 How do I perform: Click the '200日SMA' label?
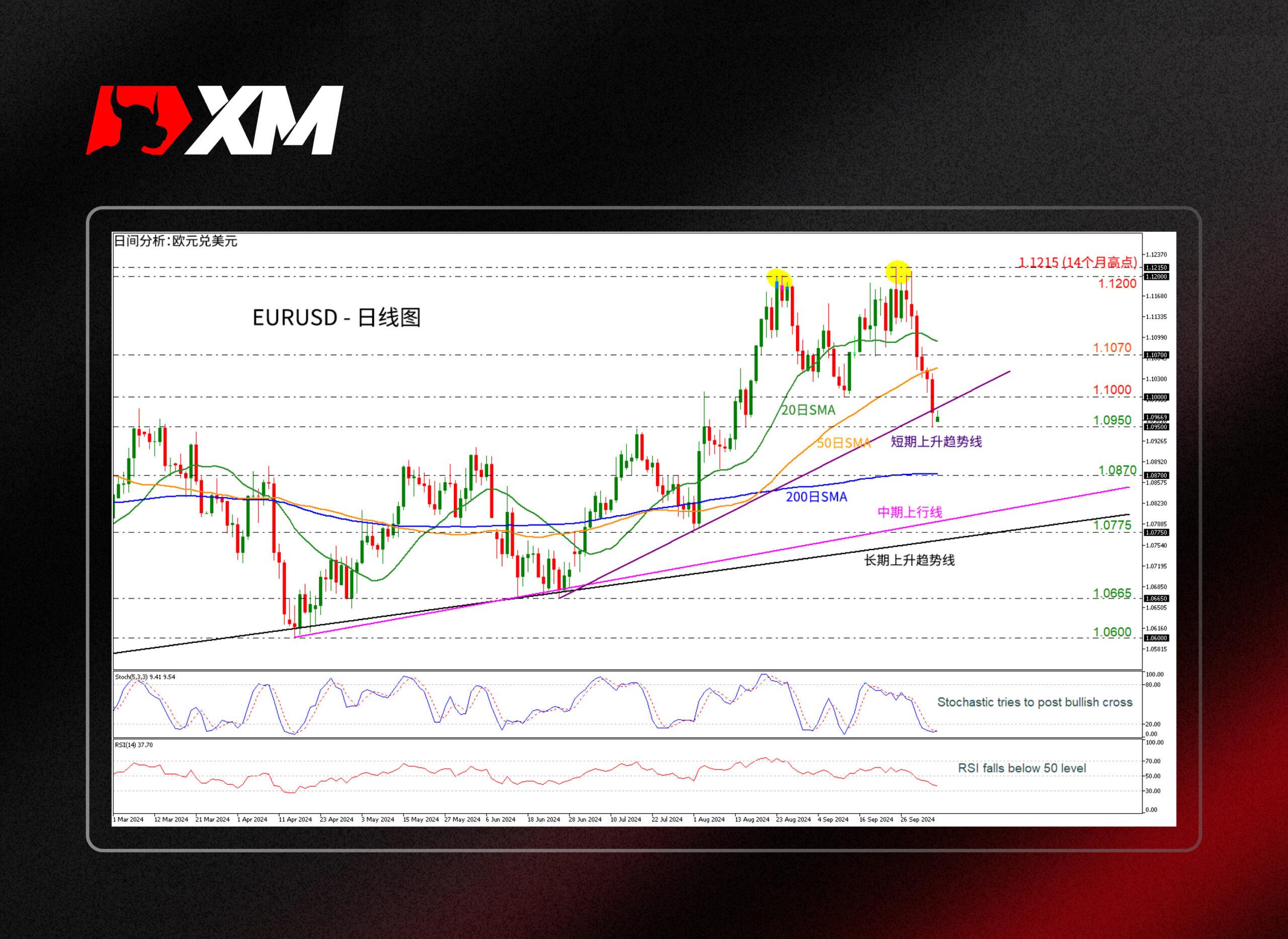click(x=816, y=497)
